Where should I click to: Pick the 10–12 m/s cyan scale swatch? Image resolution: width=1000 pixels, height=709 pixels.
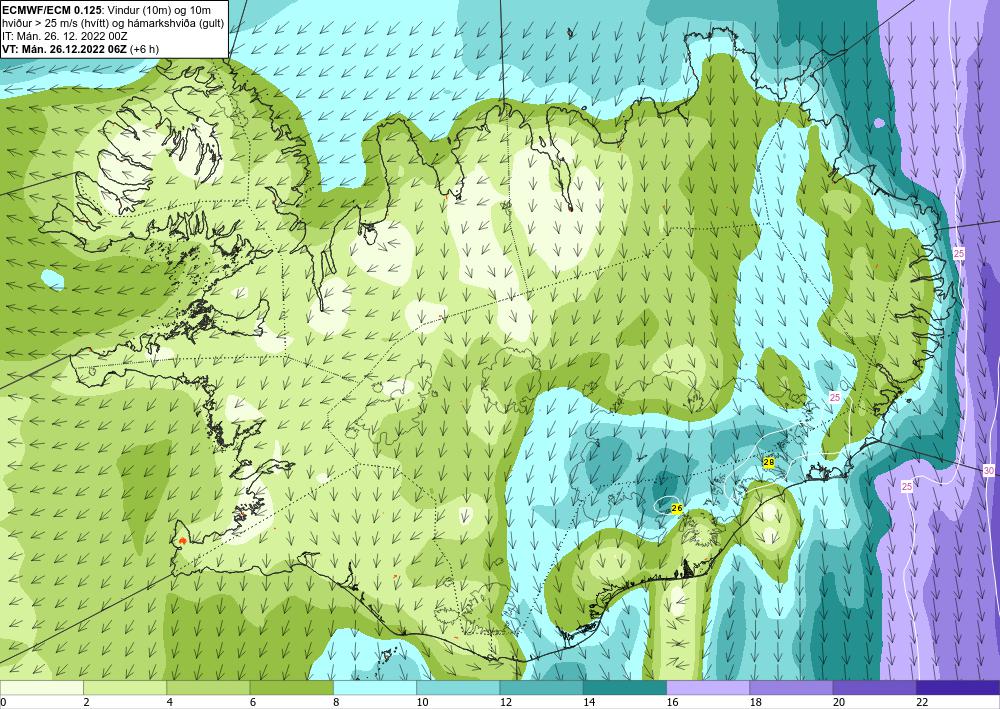[458, 687]
